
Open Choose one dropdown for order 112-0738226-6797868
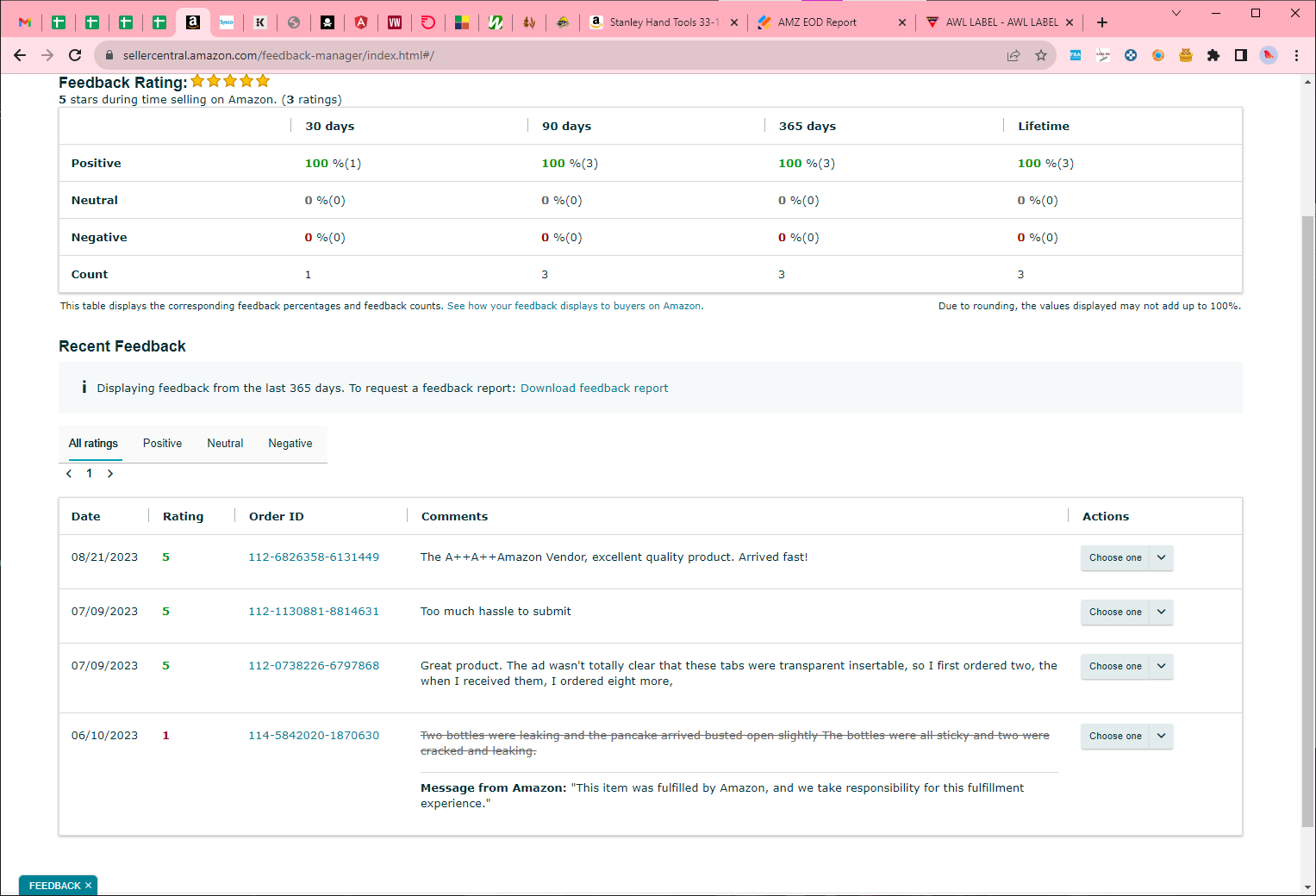click(1126, 666)
